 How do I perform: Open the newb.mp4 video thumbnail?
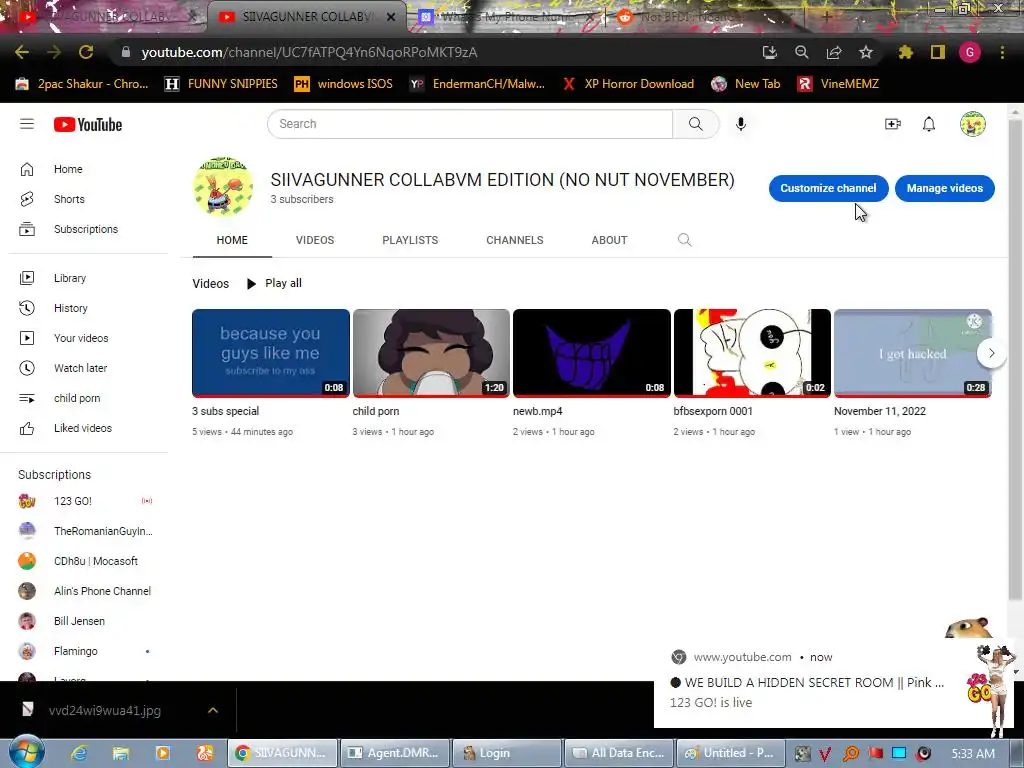(x=592, y=353)
